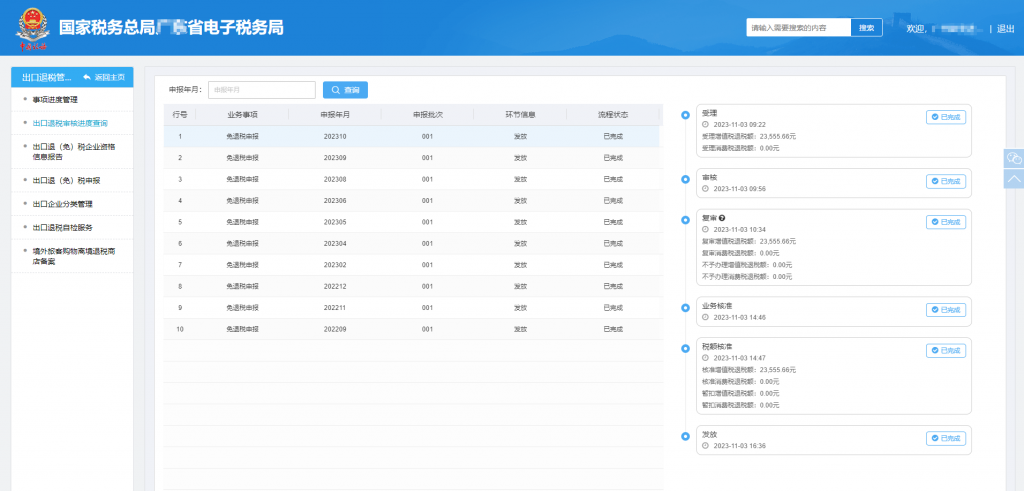Click the 申报批次 column header
Image resolution: width=1024 pixels, height=491 pixels.
pos(428,115)
